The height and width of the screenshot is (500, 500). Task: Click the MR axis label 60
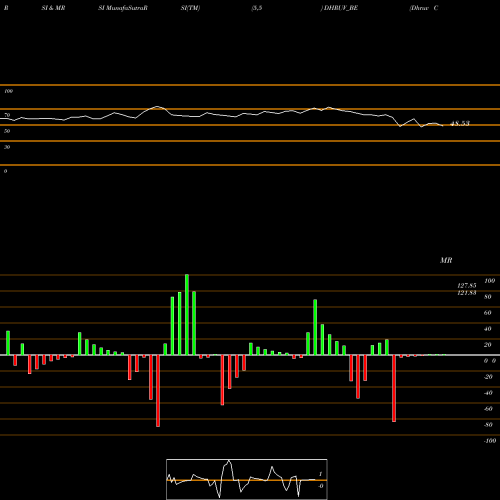click(488, 313)
